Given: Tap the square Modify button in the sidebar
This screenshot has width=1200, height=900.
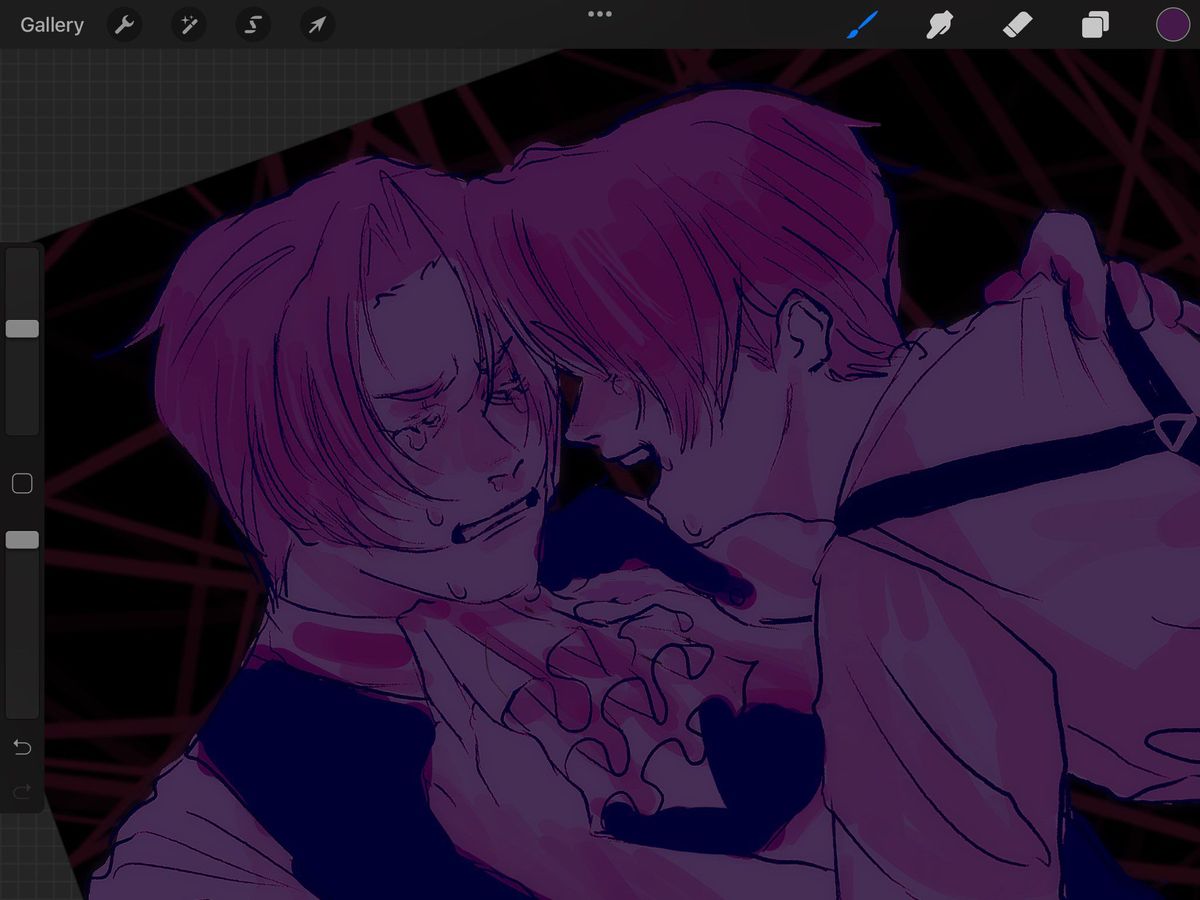Looking at the screenshot, I should (x=22, y=484).
